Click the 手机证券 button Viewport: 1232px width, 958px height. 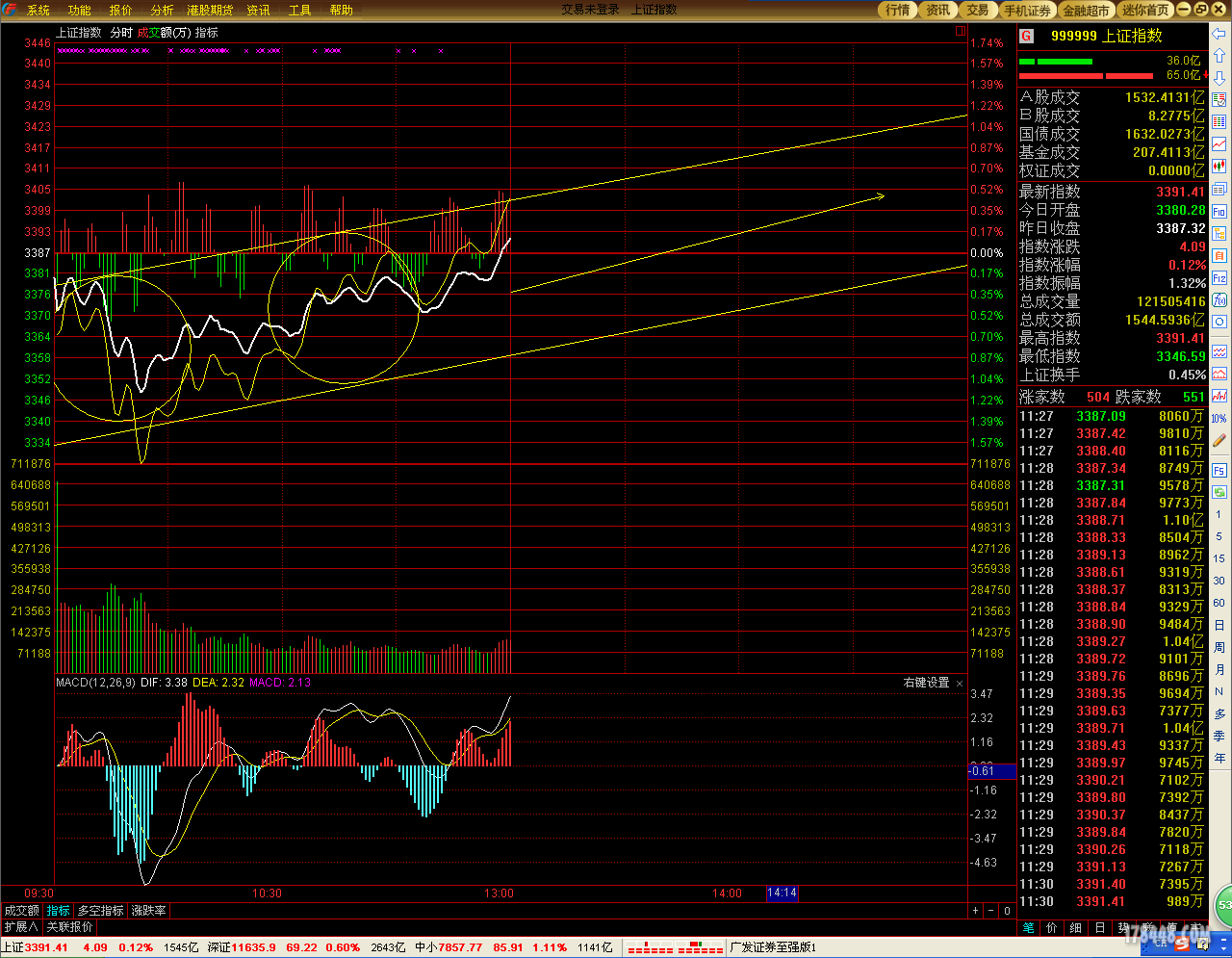(1028, 10)
